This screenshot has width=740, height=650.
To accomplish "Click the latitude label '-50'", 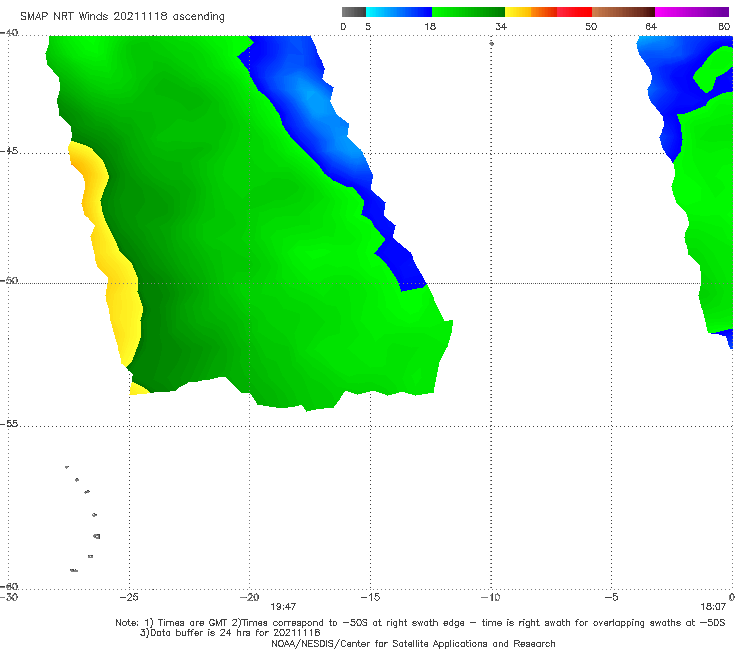I will click(9, 281).
